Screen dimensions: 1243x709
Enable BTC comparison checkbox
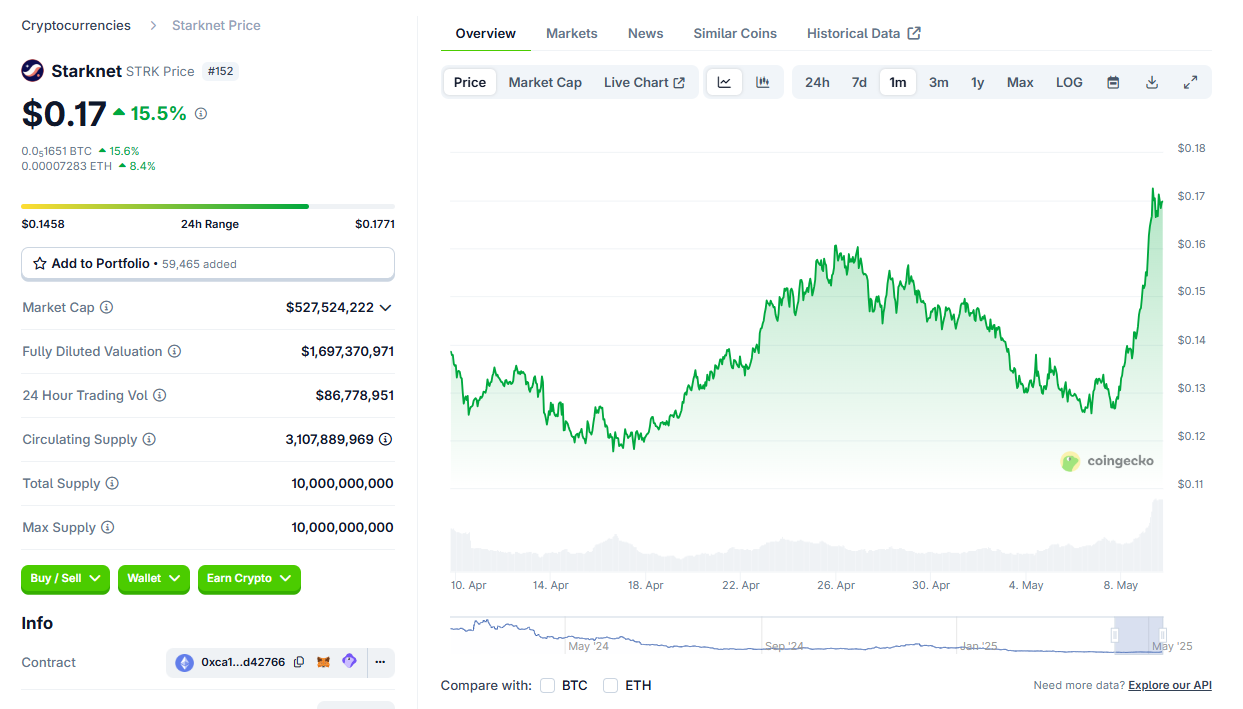[547, 685]
